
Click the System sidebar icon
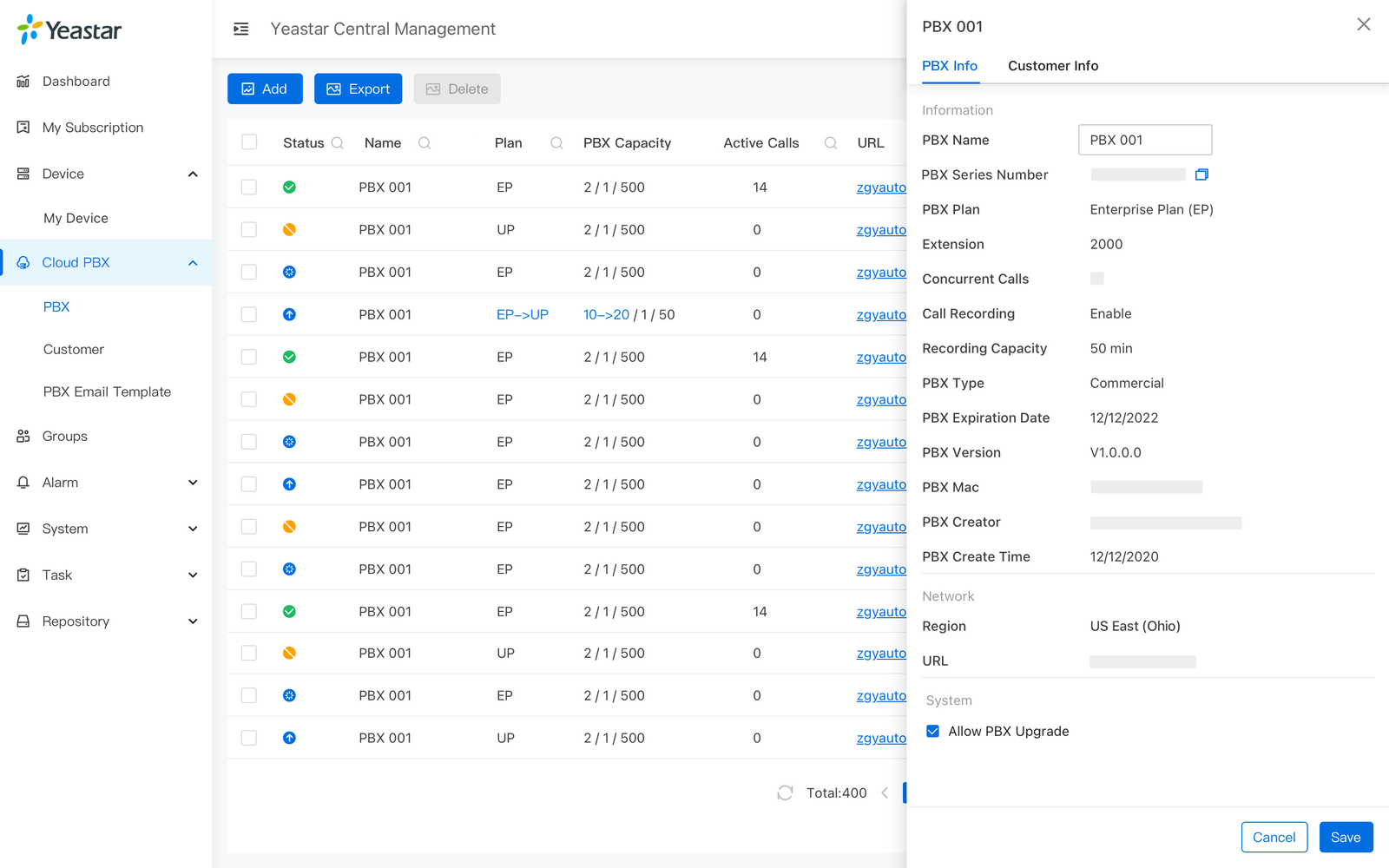pos(23,529)
